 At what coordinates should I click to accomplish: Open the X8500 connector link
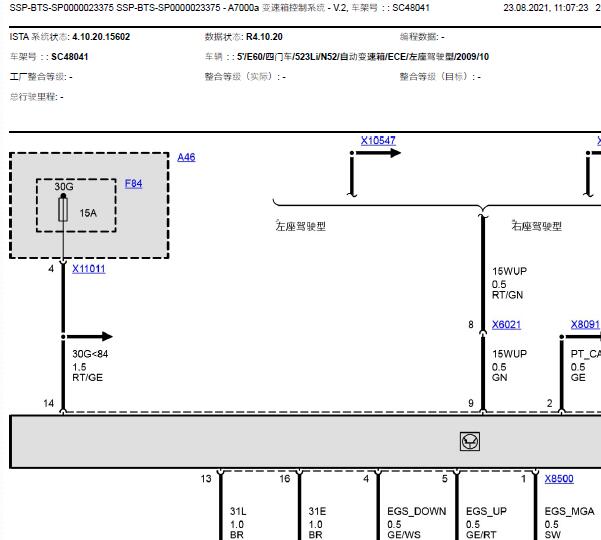point(559,478)
